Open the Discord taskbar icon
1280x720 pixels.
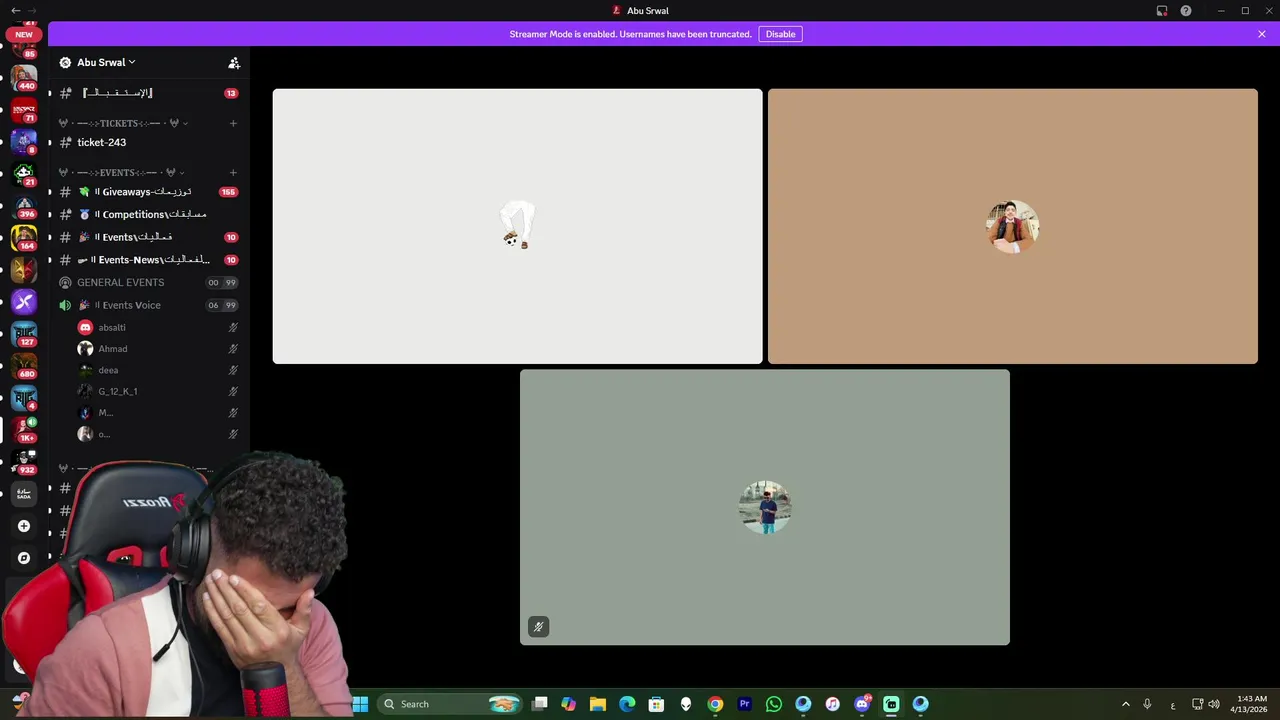pos(862,704)
